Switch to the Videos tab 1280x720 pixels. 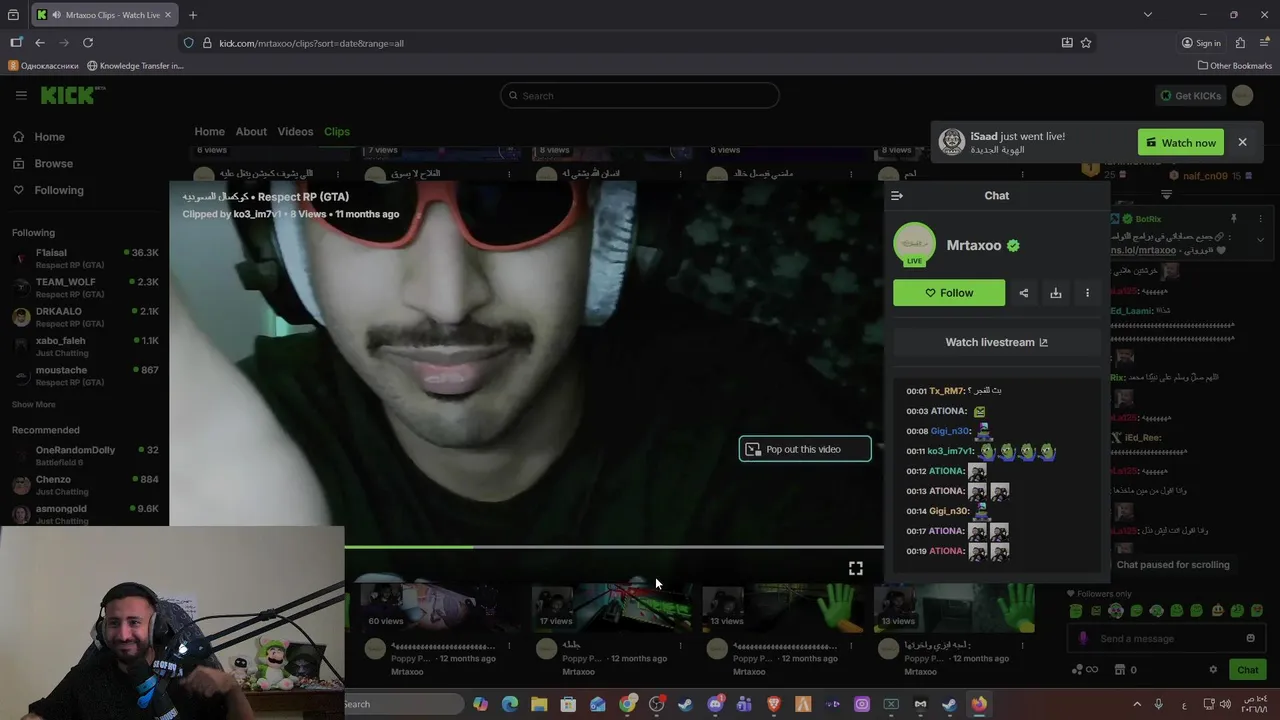295,132
